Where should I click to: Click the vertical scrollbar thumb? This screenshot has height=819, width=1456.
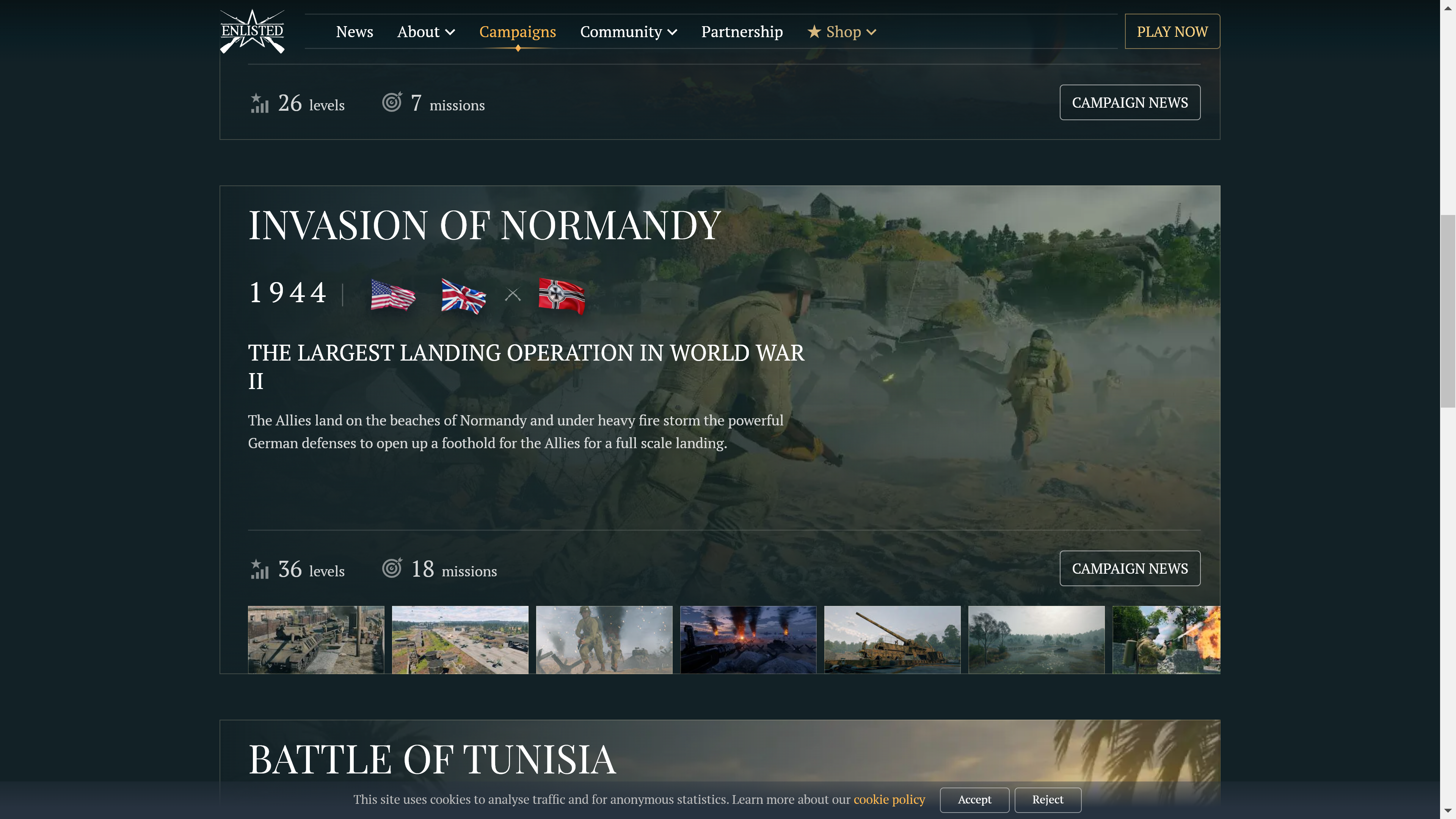pyautogui.click(x=1448, y=311)
